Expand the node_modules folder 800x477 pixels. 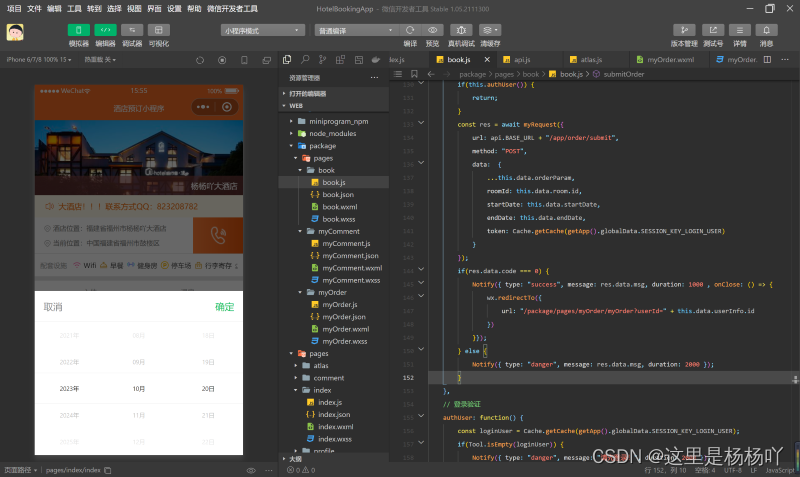(292, 134)
